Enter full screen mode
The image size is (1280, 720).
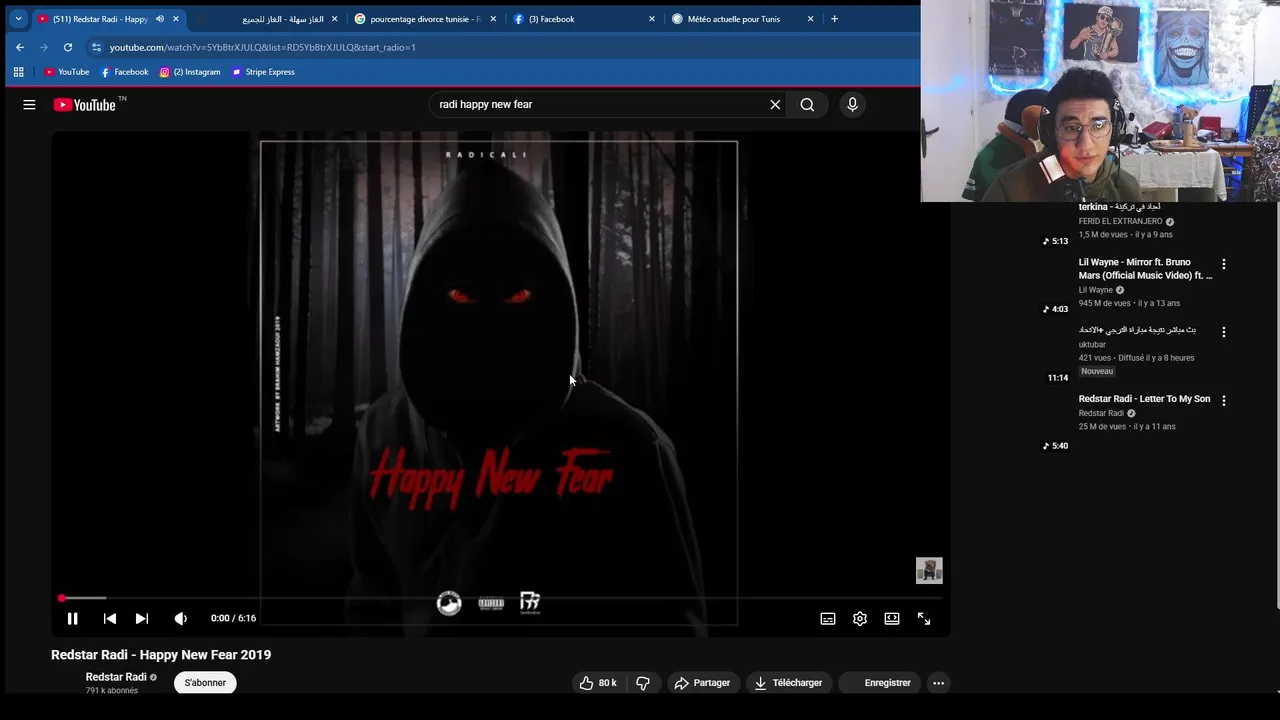pyautogui.click(x=924, y=618)
